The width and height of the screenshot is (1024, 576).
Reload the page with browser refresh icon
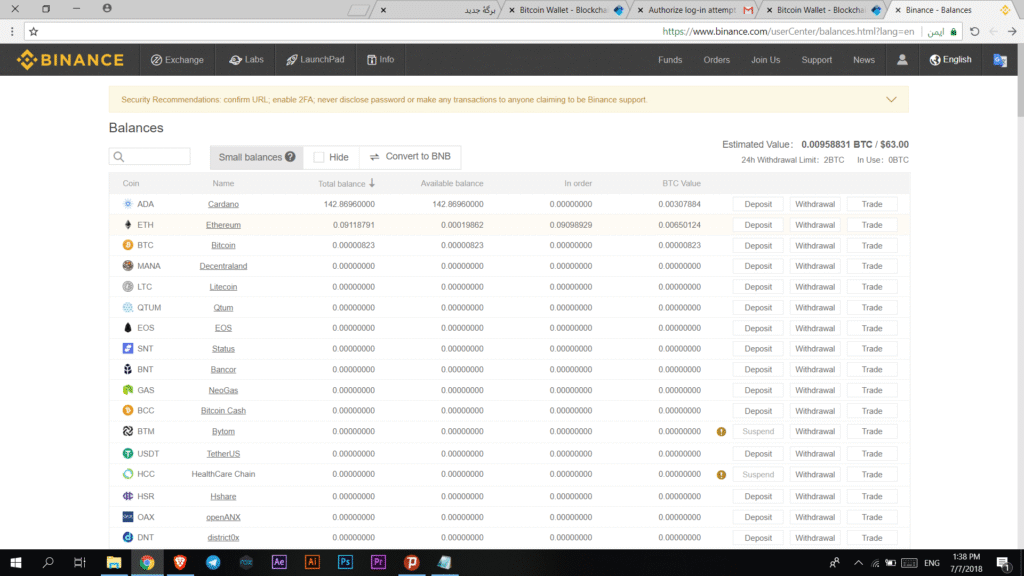pyautogui.click(x=974, y=31)
